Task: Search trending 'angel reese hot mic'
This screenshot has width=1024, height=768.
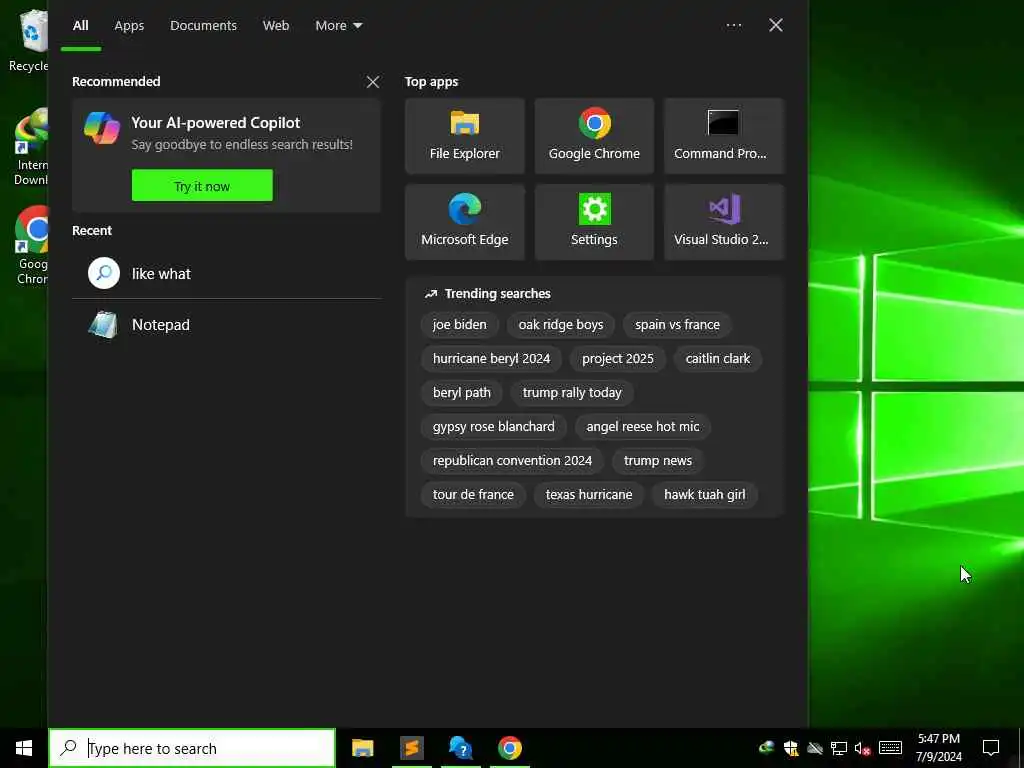Action: tap(643, 426)
